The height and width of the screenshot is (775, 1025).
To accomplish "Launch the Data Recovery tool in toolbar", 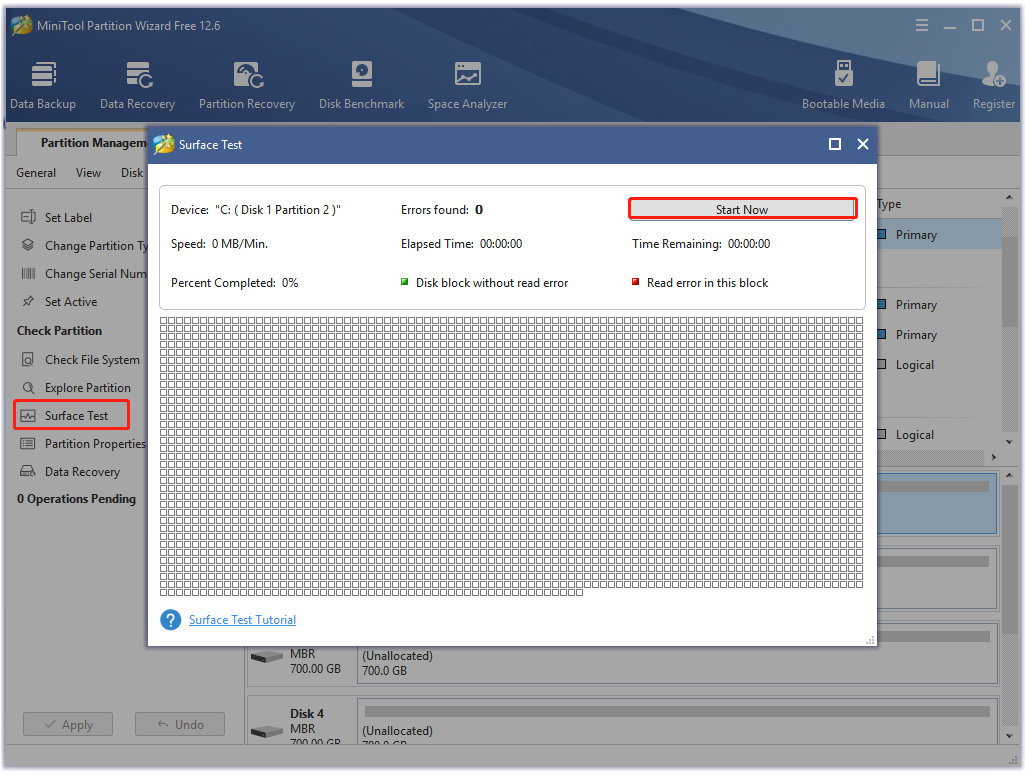I will (x=137, y=86).
